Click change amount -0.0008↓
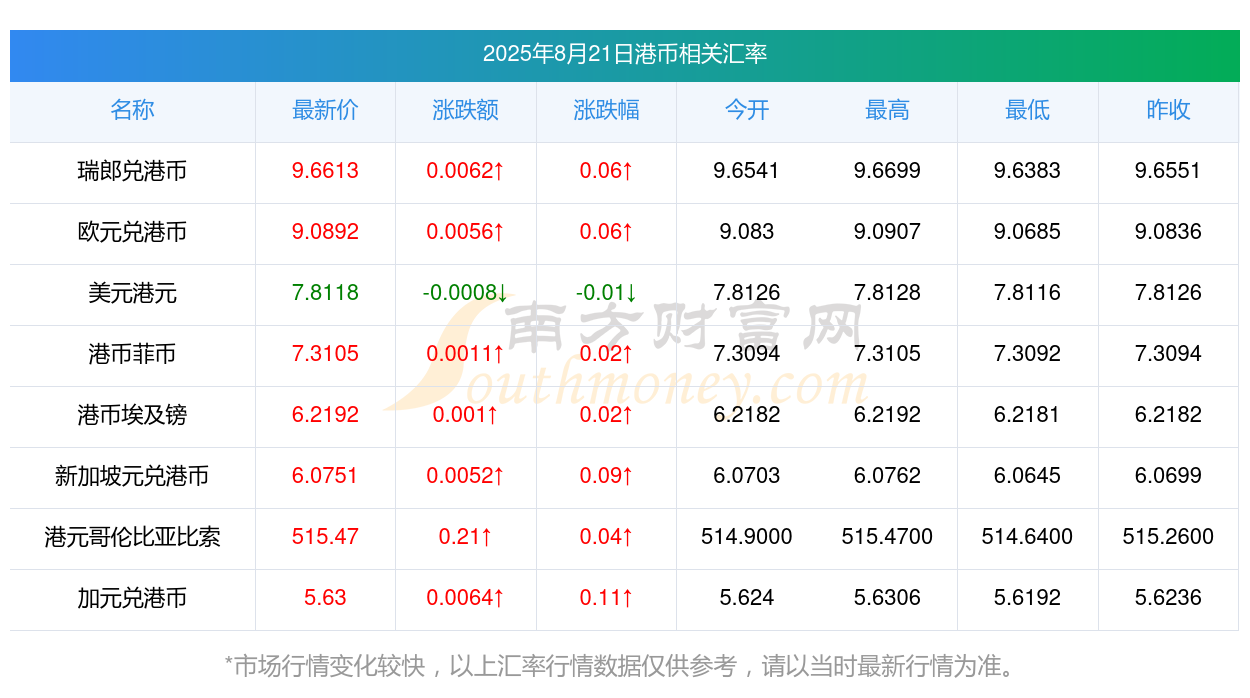The width and height of the screenshot is (1250, 698). (x=466, y=293)
